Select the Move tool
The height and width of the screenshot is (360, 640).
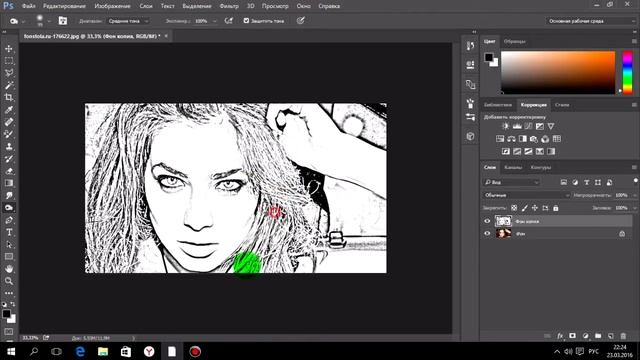9,49
